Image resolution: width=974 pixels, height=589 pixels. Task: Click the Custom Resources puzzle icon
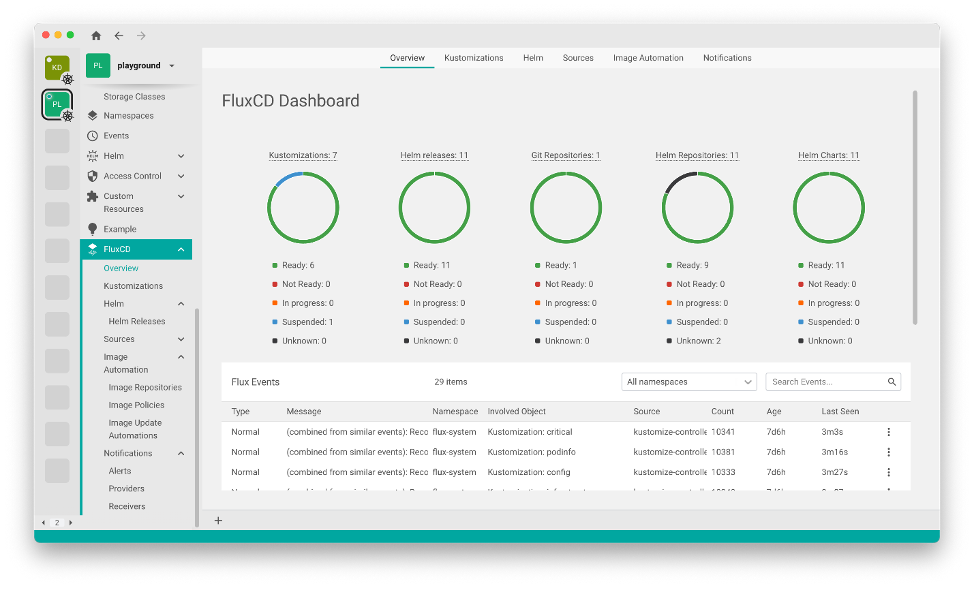93,196
